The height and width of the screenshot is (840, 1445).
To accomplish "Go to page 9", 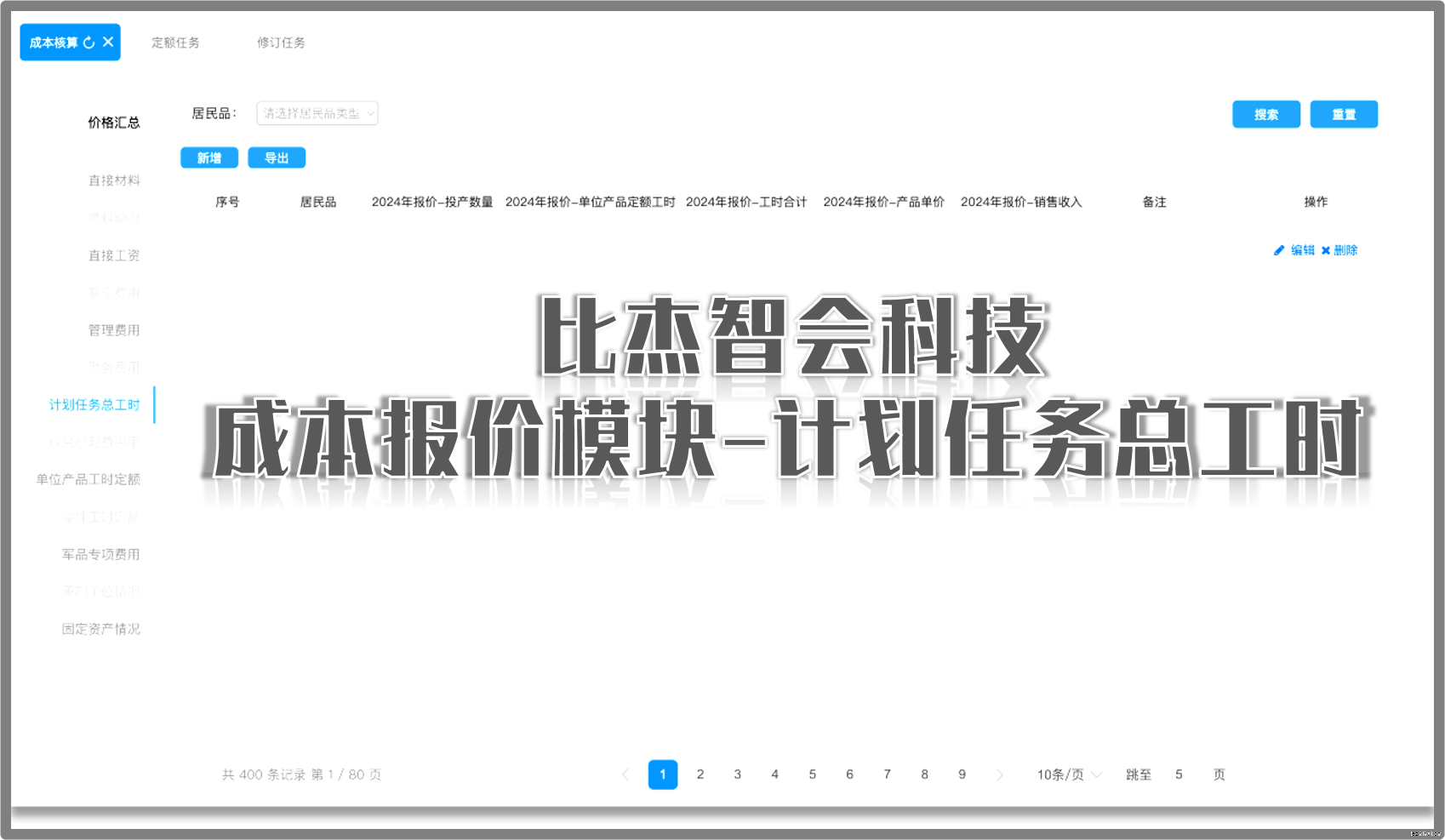I will tap(962, 774).
